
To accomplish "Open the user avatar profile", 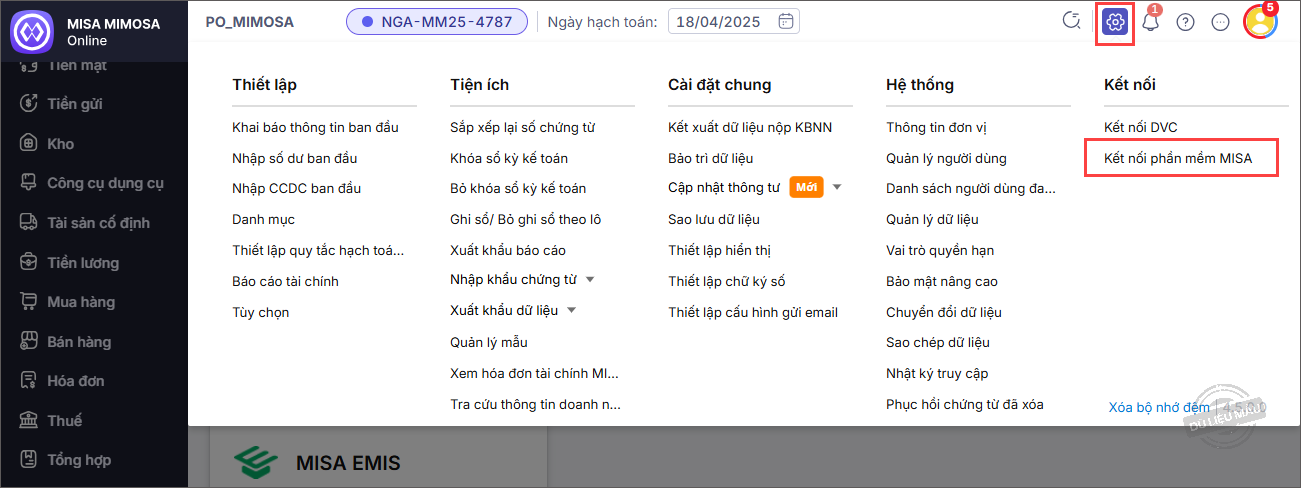I will click(x=1260, y=22).
